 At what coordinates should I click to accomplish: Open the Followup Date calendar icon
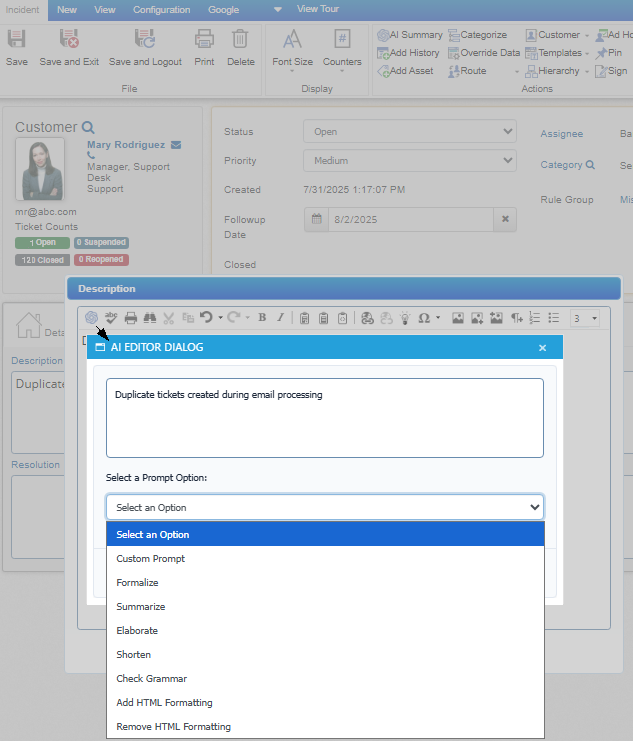(x=316, y=219)
